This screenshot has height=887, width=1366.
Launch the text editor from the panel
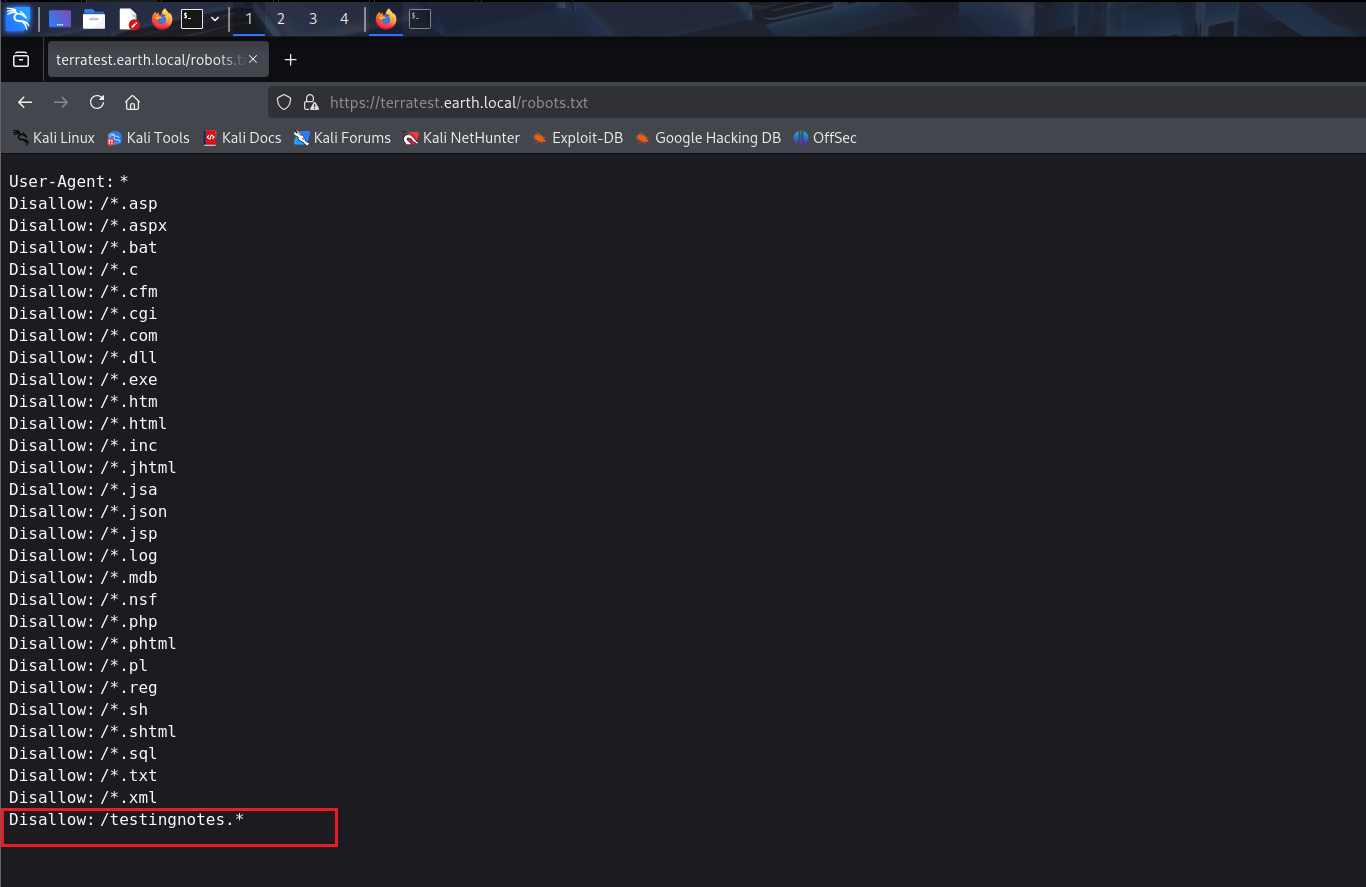click(128, 18)
